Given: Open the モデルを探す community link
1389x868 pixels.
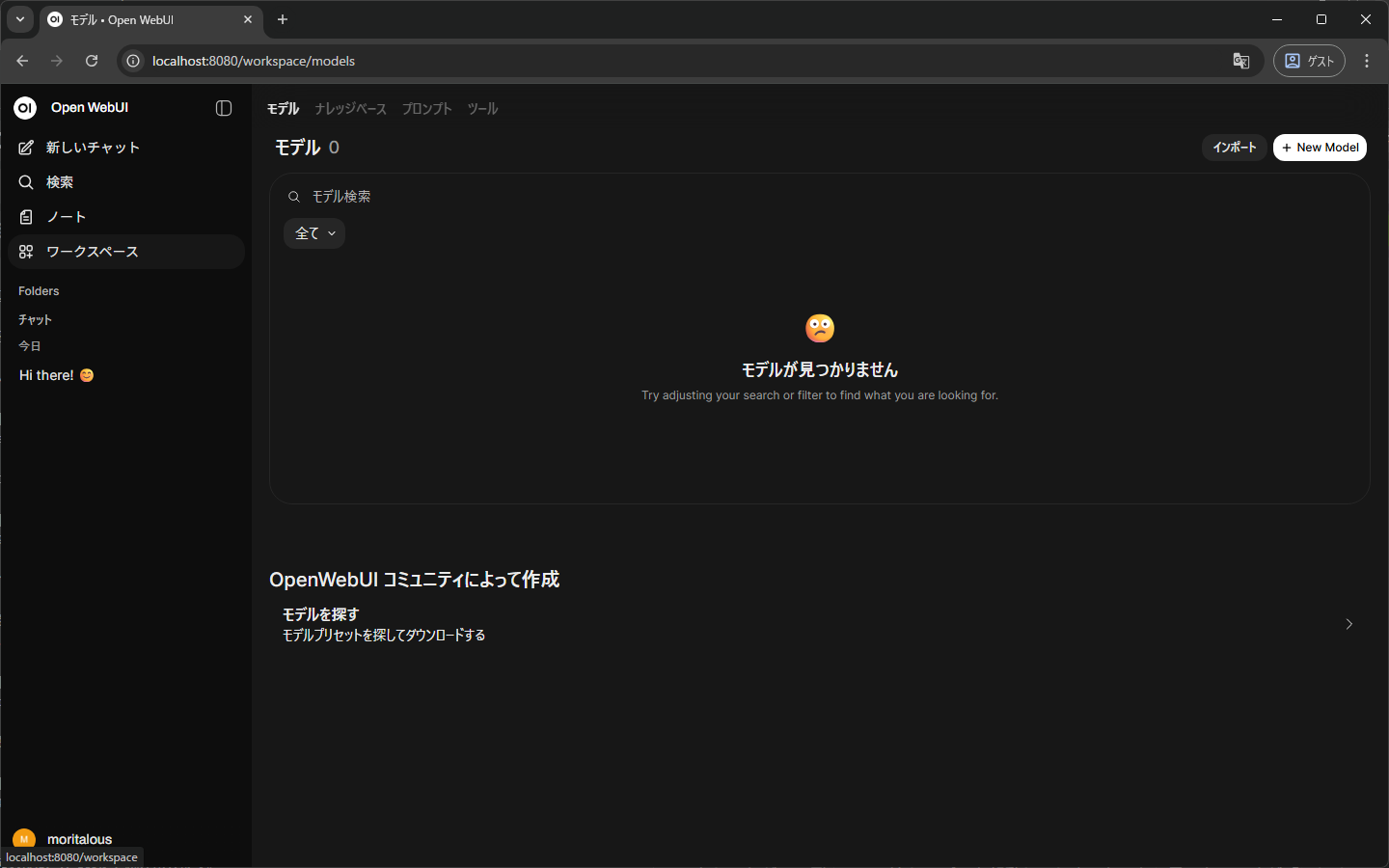Looking at the screenshot, I should 820,624.
